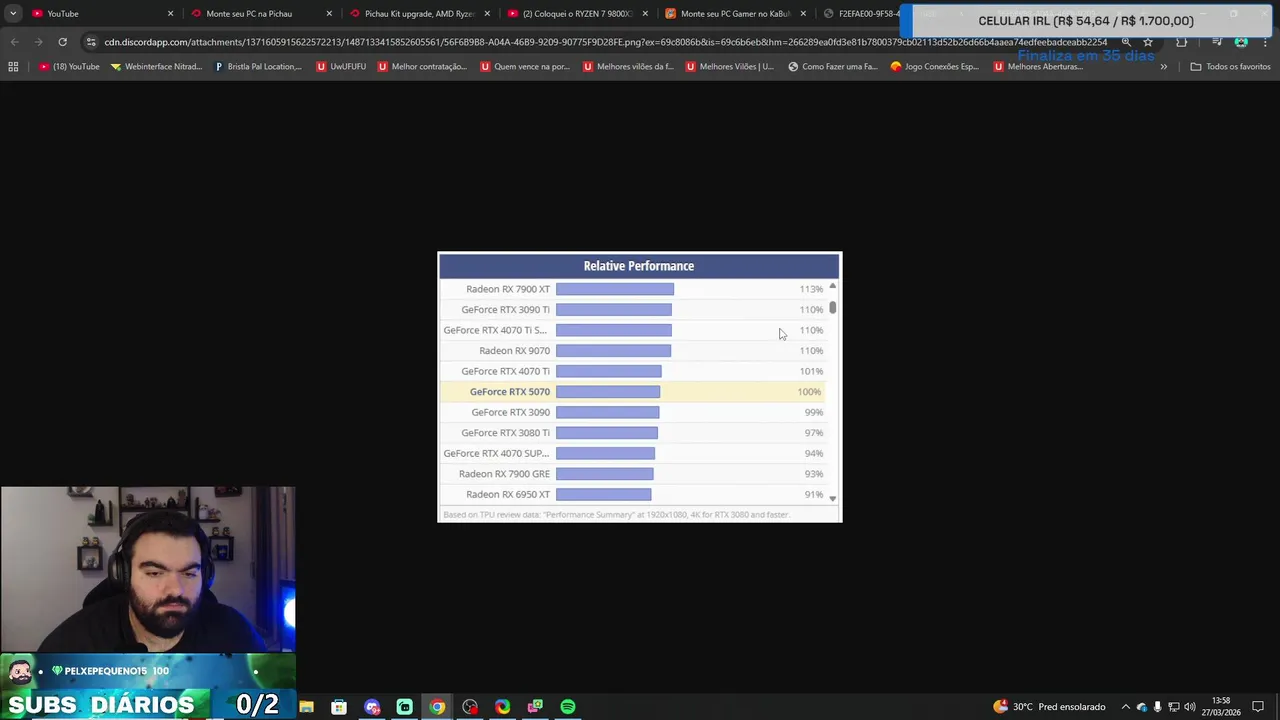The width and height of the screenshot is (1280, 720).
Task: Click the chart scrollbar down arrow
Action: [832, 498]
